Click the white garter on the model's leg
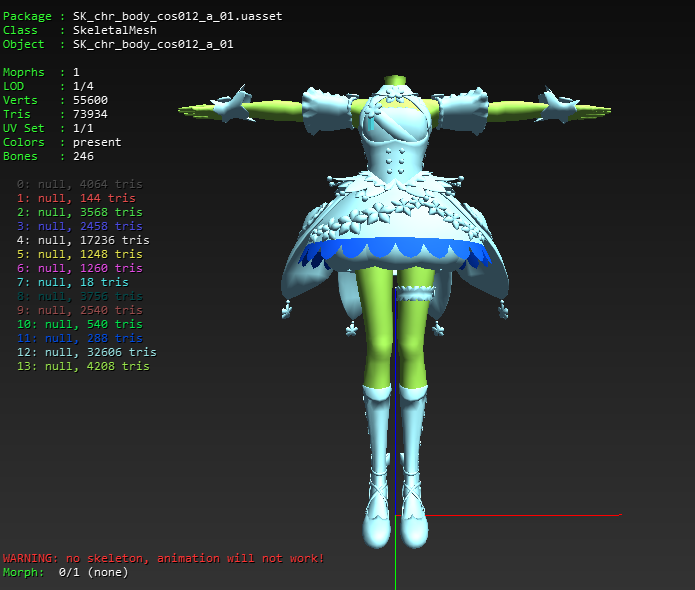 click(415, 293)
